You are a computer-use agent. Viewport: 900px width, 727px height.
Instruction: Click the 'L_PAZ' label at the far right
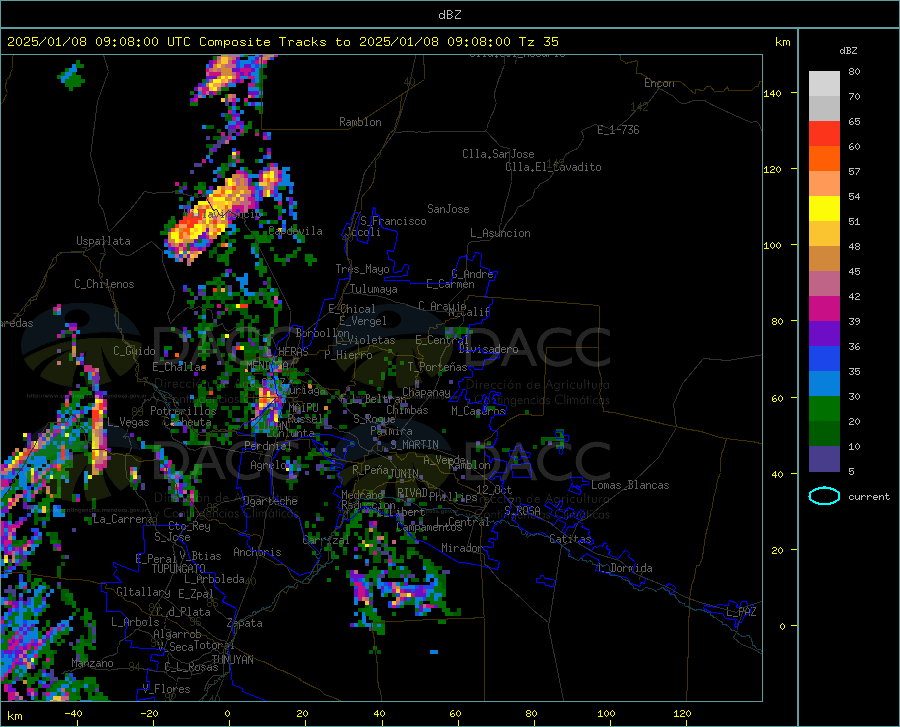point(741,612)
